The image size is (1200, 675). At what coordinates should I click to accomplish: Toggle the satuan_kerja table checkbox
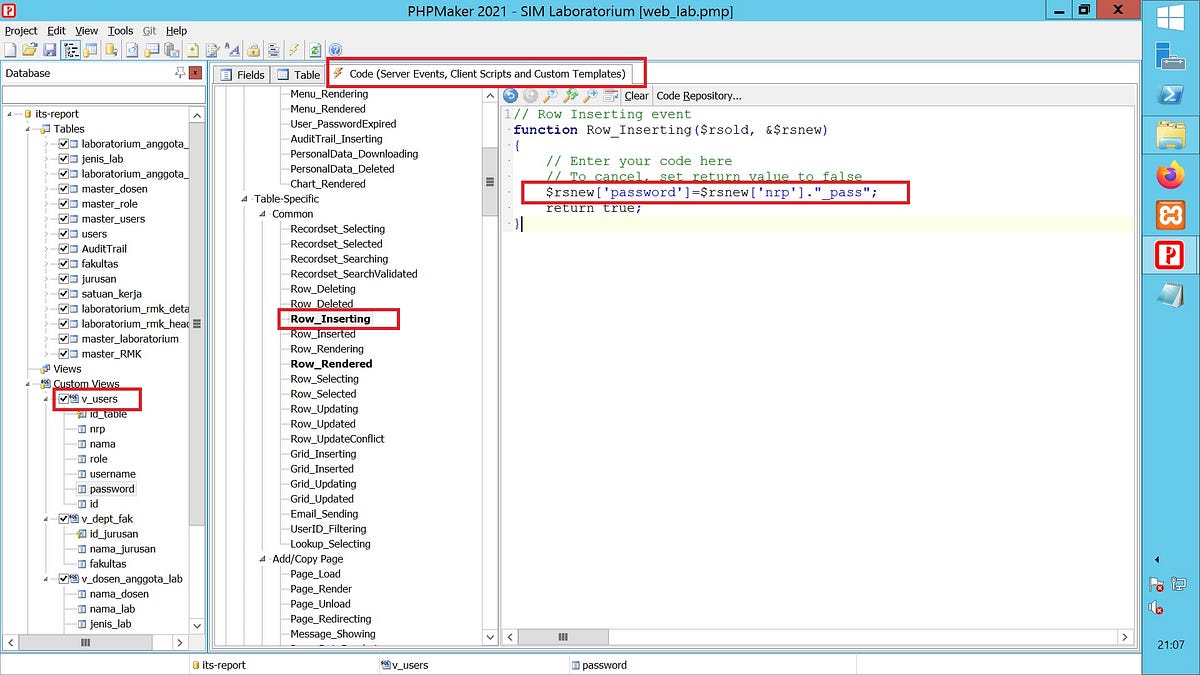(64, 294)
